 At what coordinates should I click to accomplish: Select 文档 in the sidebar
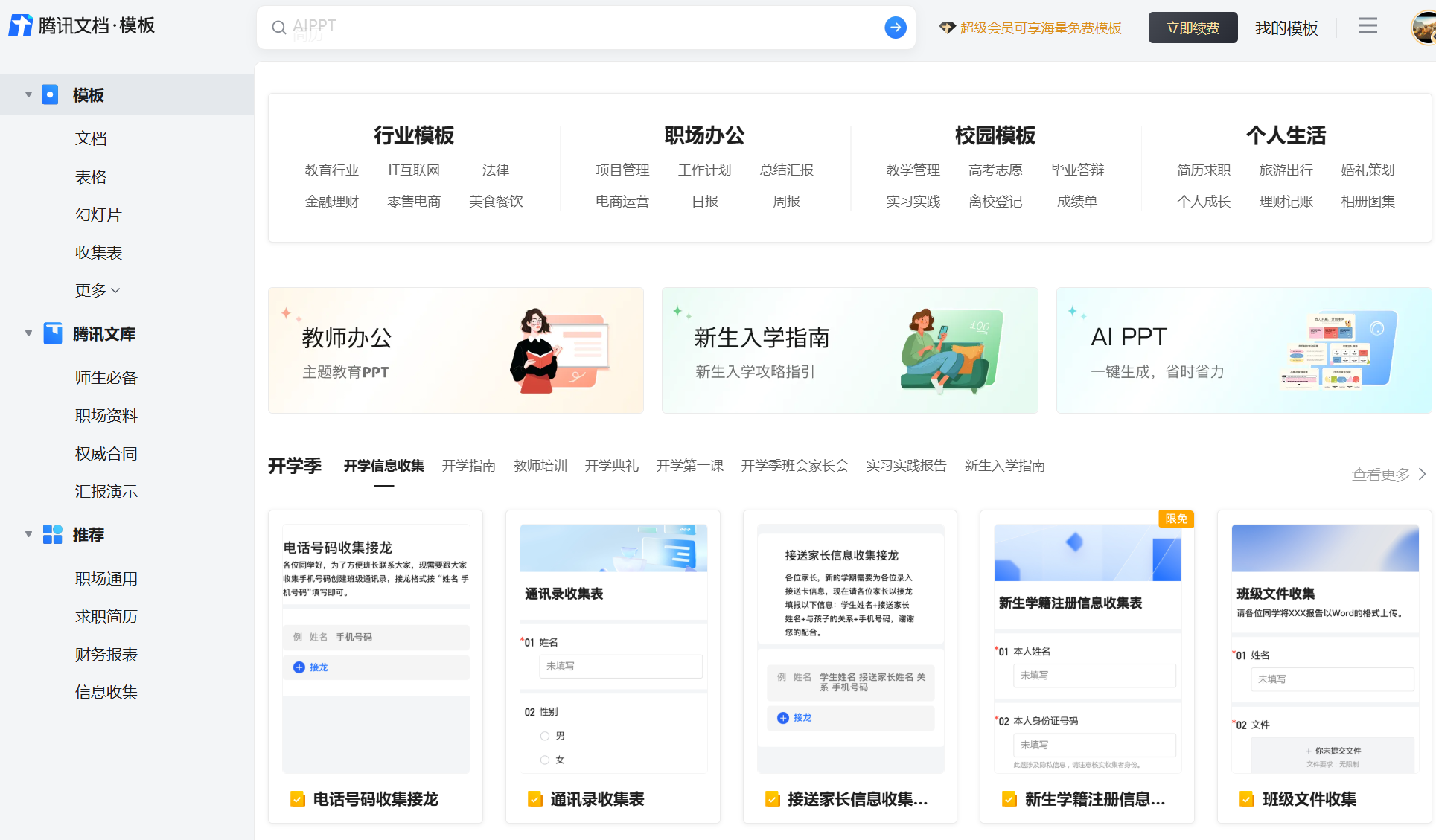click(91, 138)
